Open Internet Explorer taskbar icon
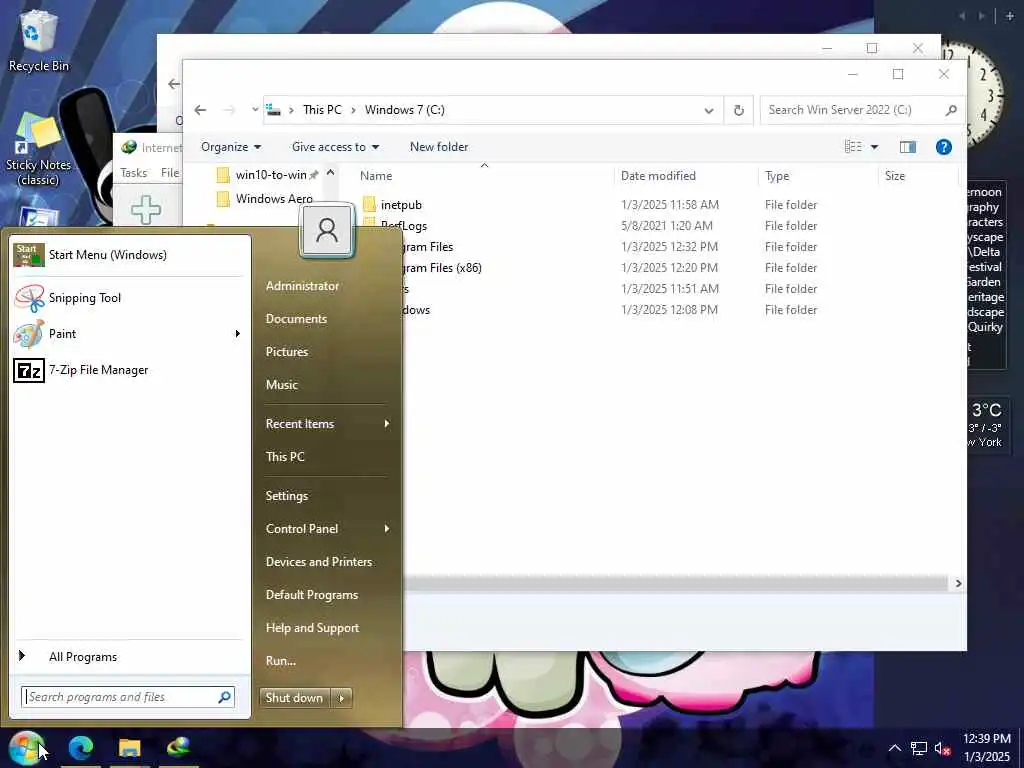Viewport: 1024px width, 768px height. coord(178,748)
